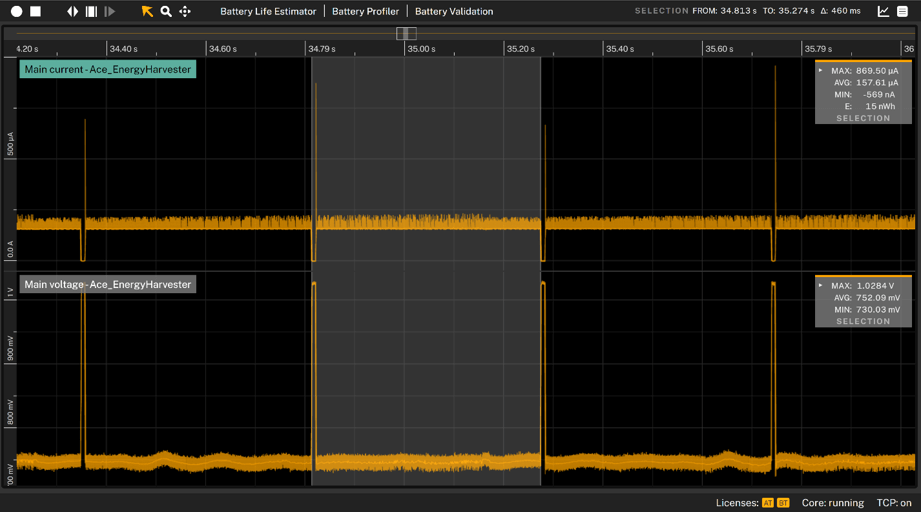This screenshot has width=921, height=512.
Task: Click the 500 µA label on the current axis
Action: tap(10, 144)
